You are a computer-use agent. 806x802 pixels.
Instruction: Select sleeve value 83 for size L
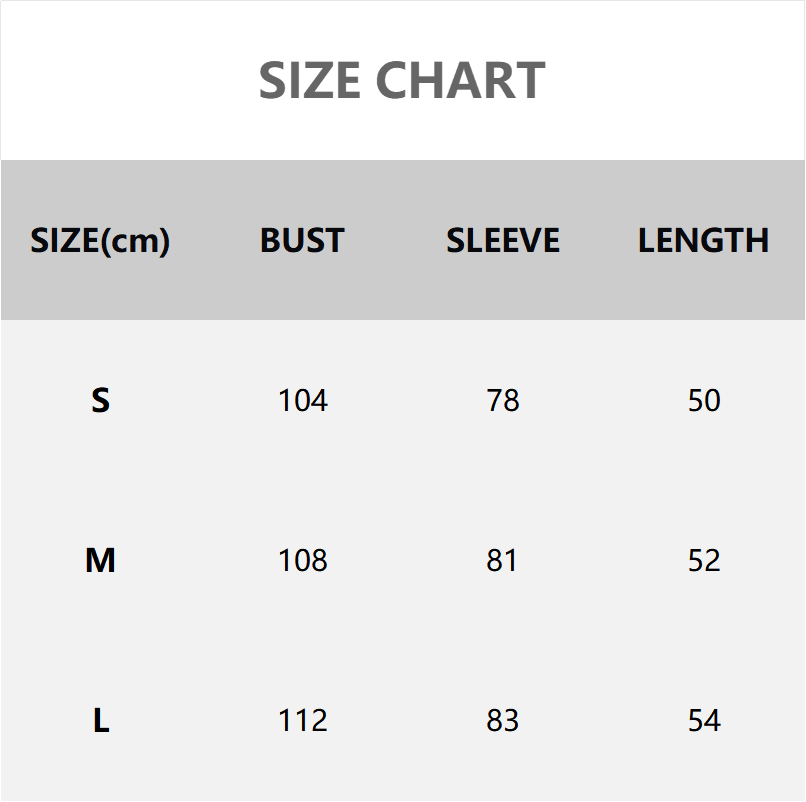tap(502, 721)
